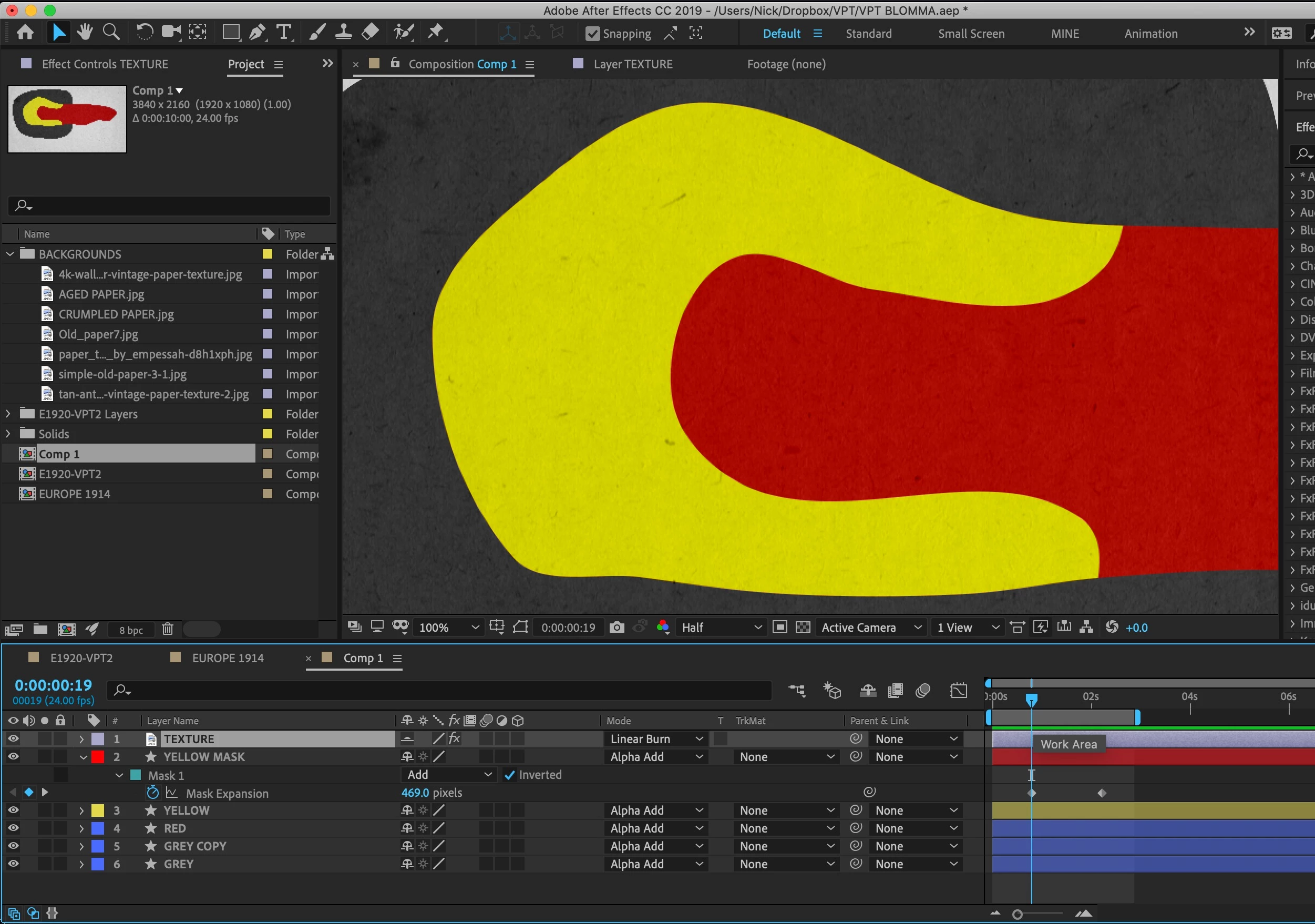Switch to the Animation workspace
Viewport: 1315px width, 924px height.
point(1150,34)
